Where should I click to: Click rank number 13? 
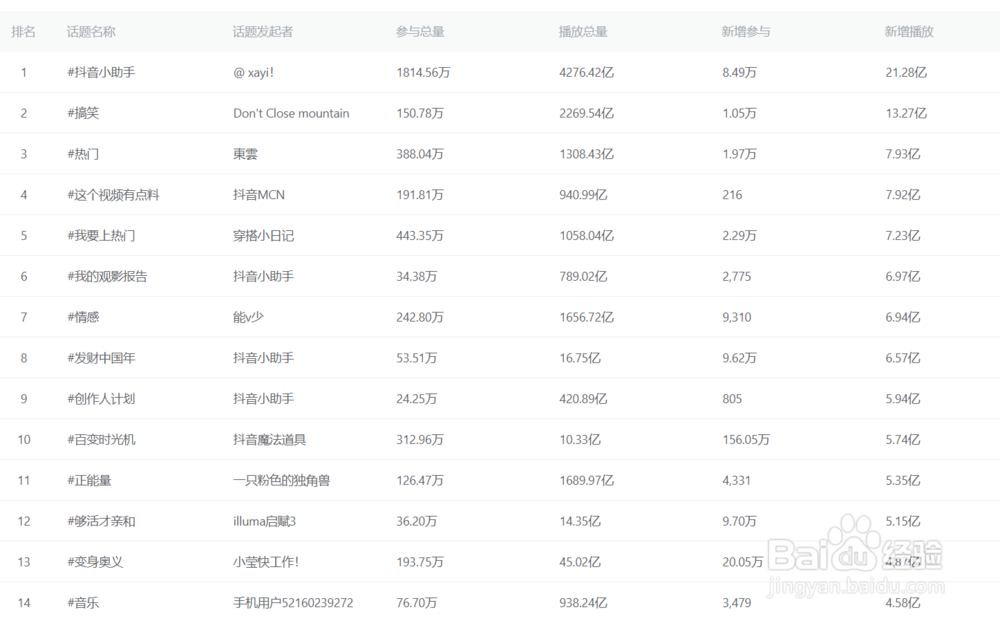pyautogui.click(x=24, y=562)
